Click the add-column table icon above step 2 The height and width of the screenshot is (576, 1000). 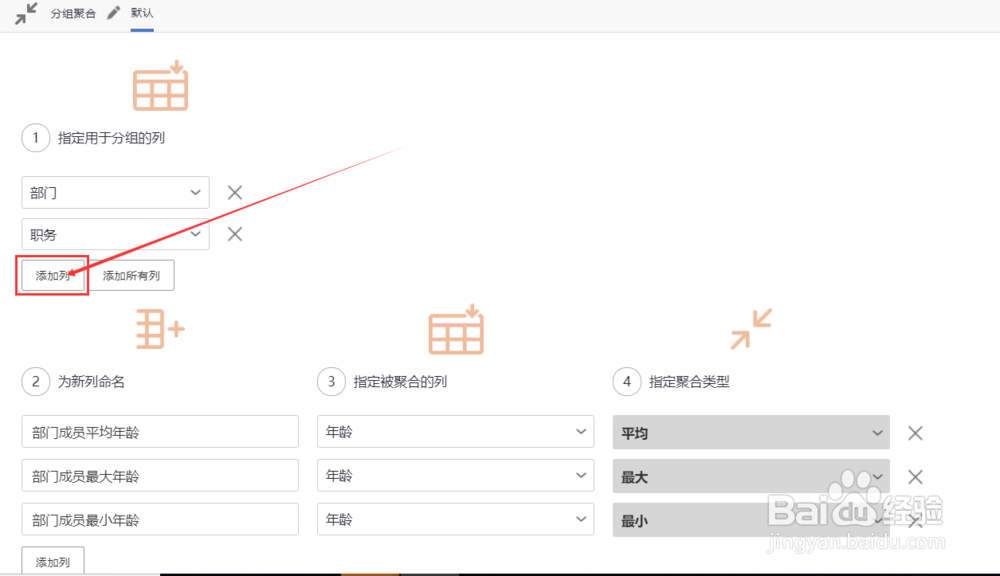(x=160, y=330)
